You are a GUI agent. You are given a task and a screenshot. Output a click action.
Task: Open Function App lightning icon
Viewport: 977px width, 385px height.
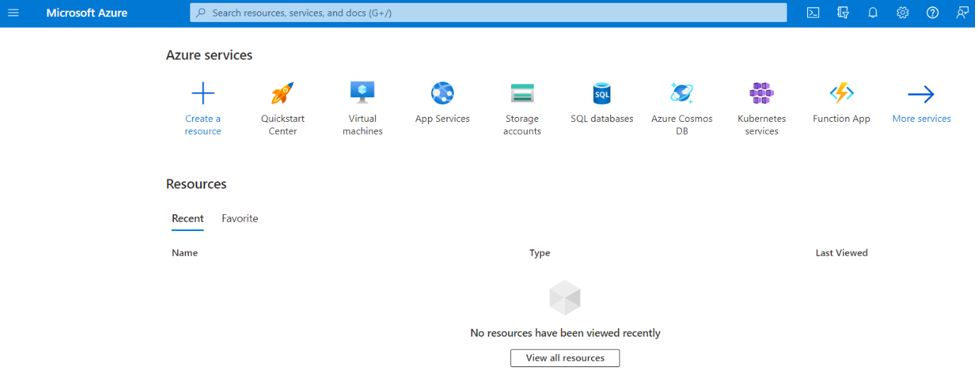point(841,93)
